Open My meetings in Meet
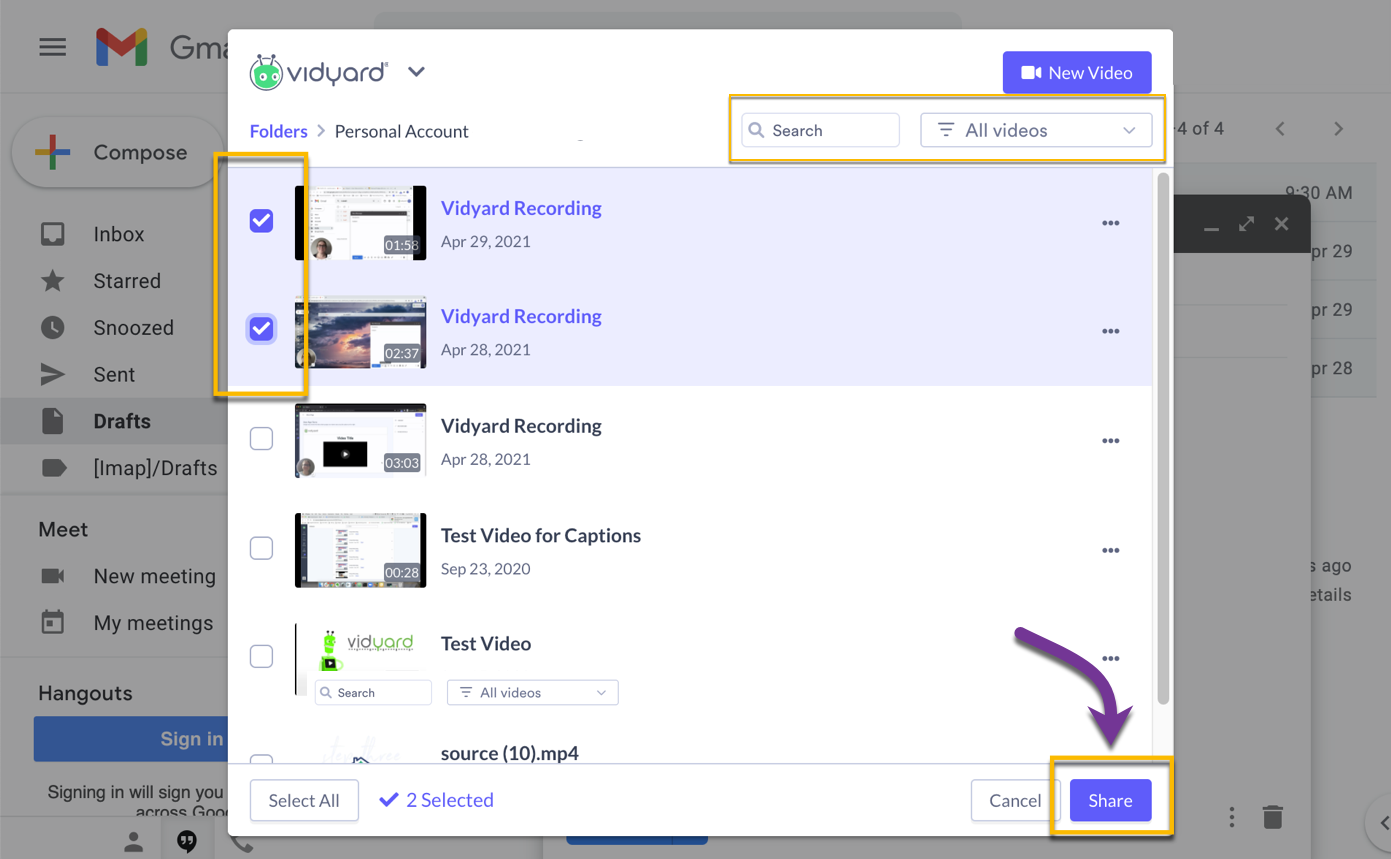Viewport: 1391px width, 859px height. point(153,623)
